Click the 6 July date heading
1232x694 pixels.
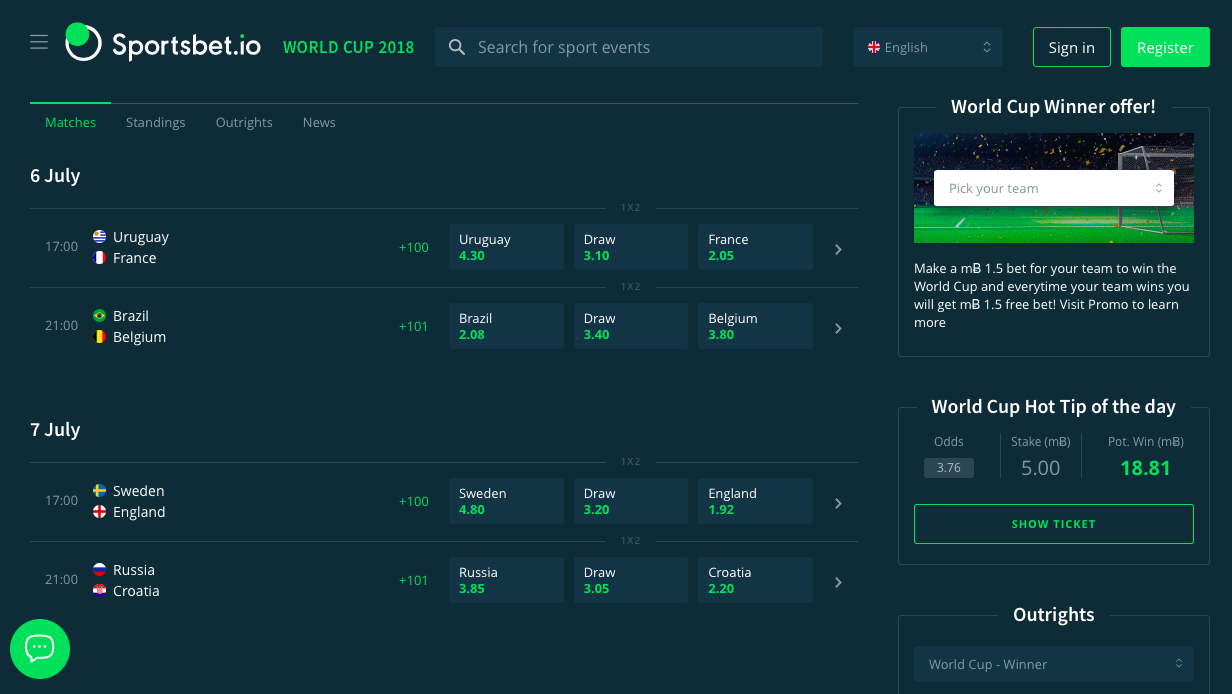click(55, 176)
